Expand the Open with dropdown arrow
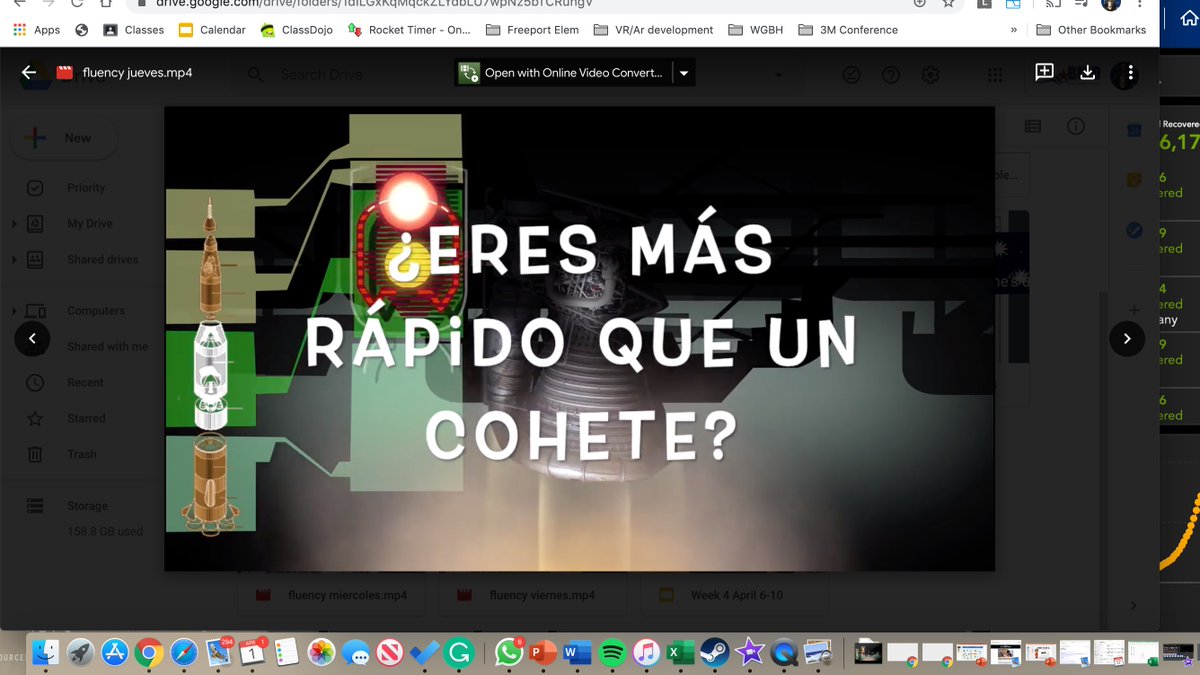1200x675 pixels. point(684,73)
